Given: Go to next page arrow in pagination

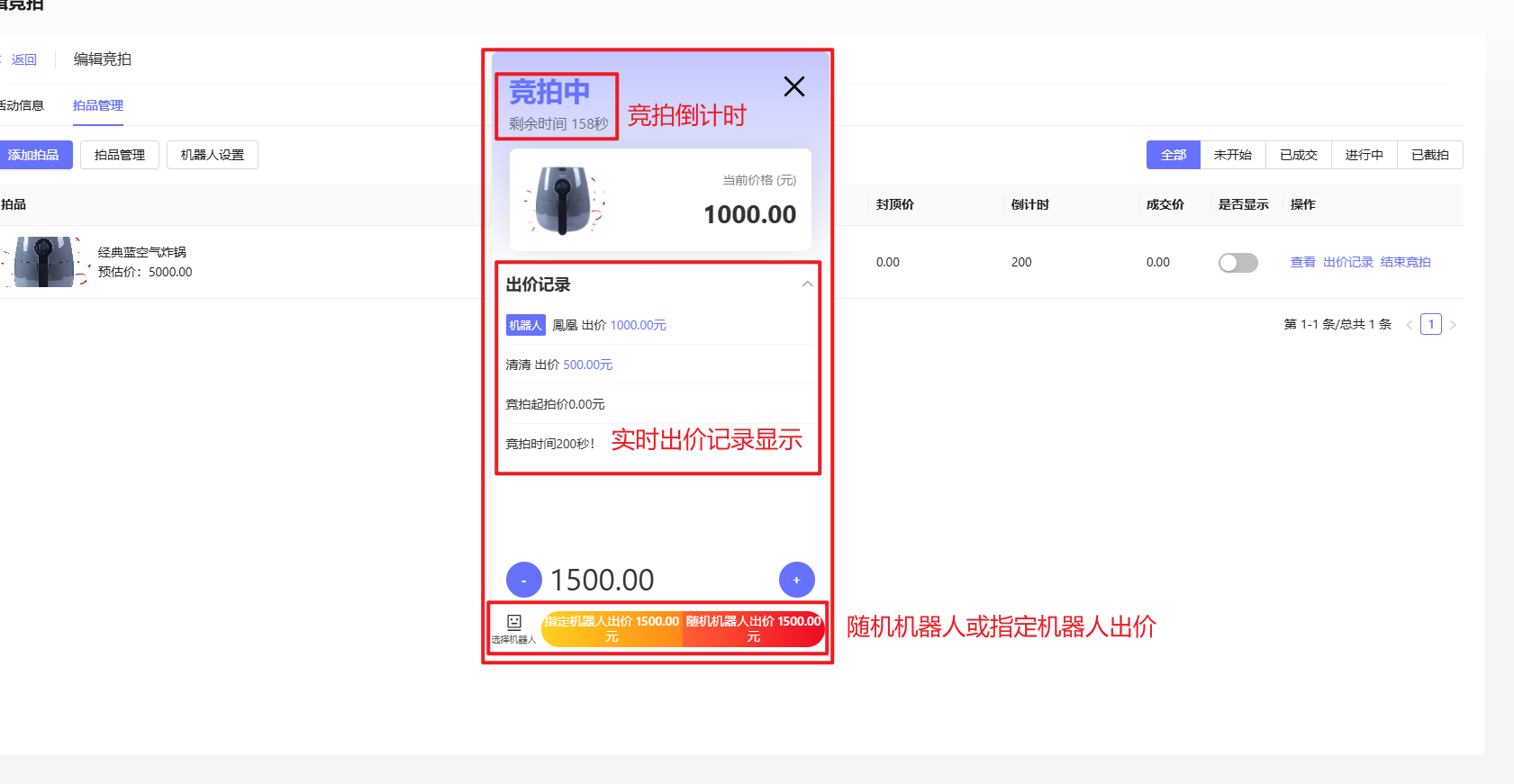Looking at the screenshot, I should click(1453, 324).
